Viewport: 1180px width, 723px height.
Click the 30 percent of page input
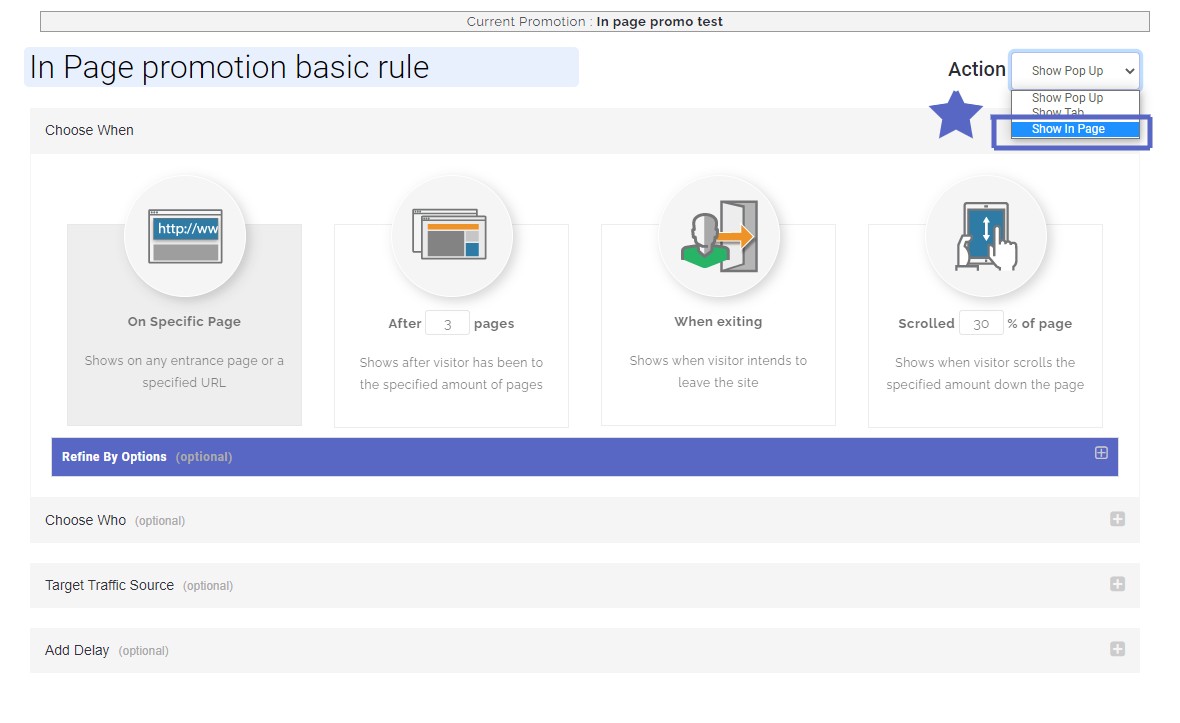pos(981,323)
